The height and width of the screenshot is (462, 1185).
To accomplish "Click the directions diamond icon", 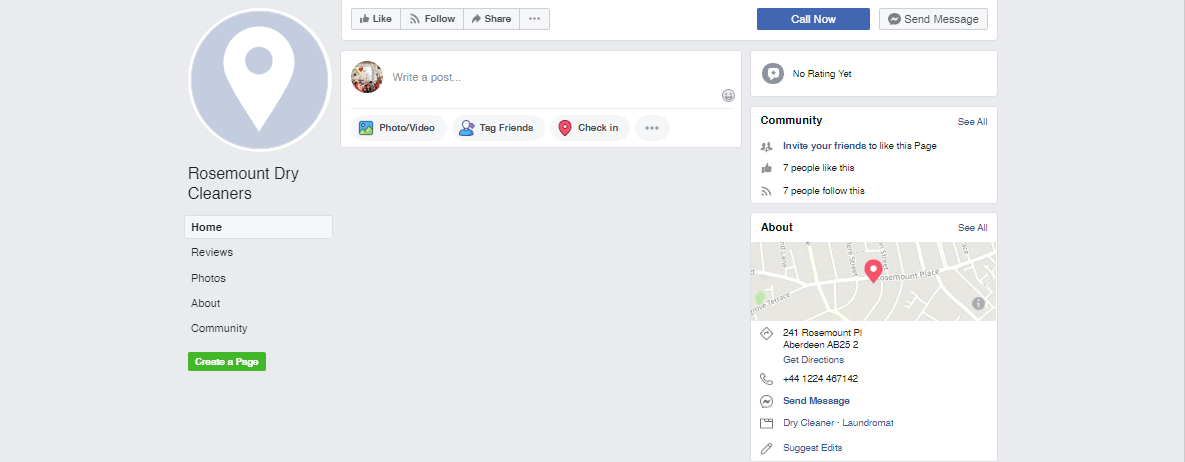I will click(x=766, y=333).
